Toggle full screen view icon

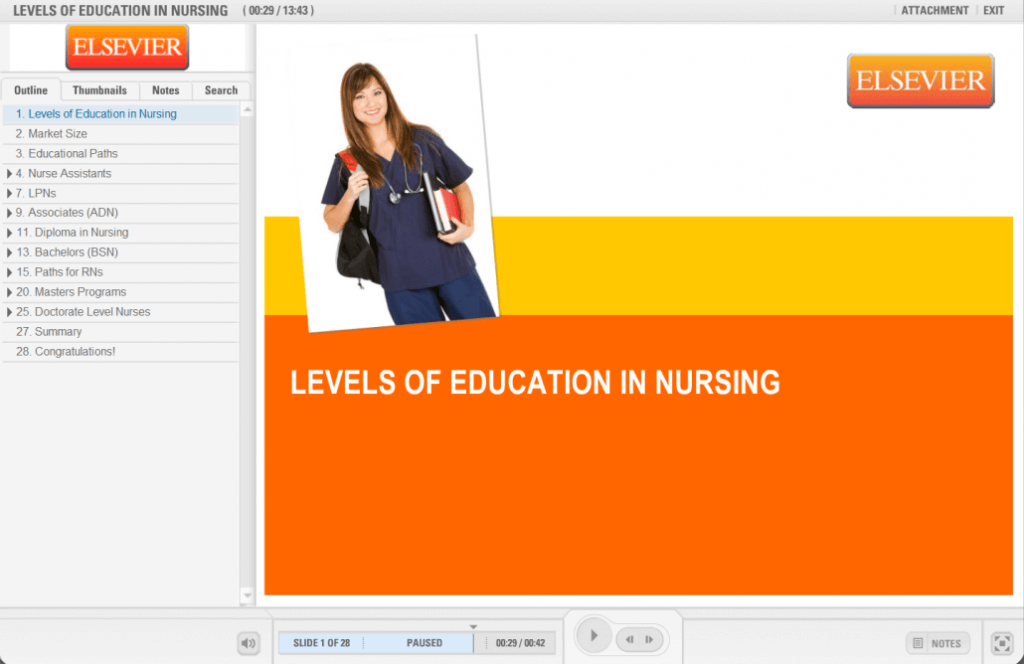(1002, 643)
